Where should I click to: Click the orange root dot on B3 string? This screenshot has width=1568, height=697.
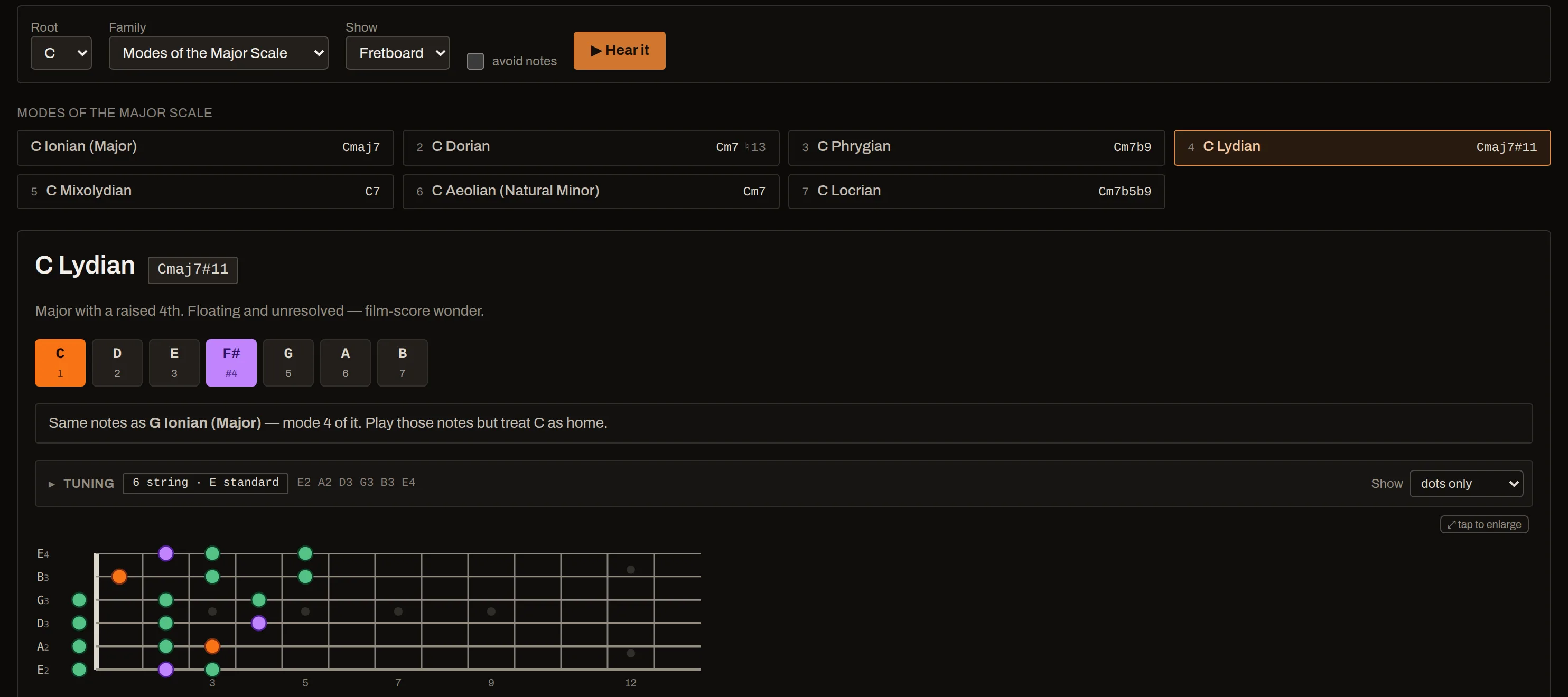119,577
